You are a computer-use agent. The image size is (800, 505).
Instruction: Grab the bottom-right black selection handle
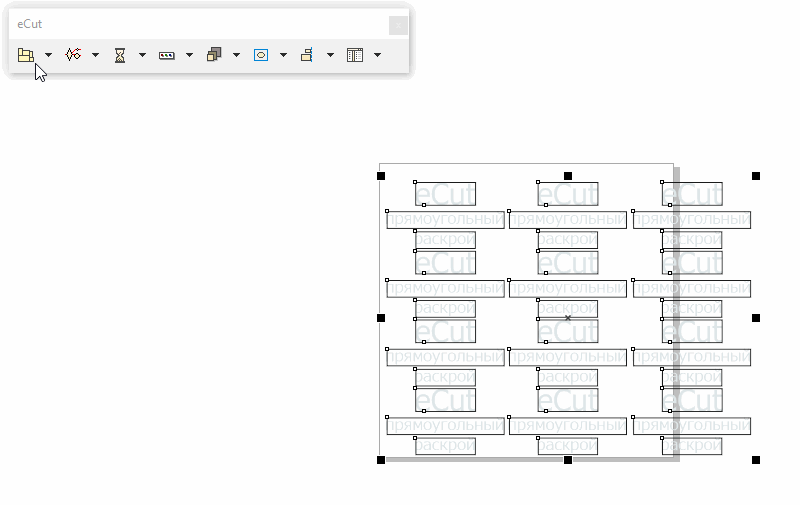[756, 460]
